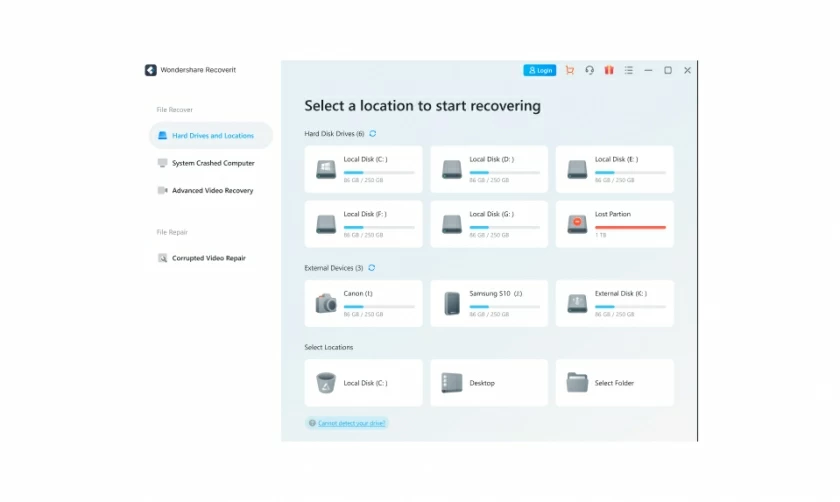Screen dimensions: 840x502
Task: Click the Select Locations heading
Action: (x=329, y=347)
